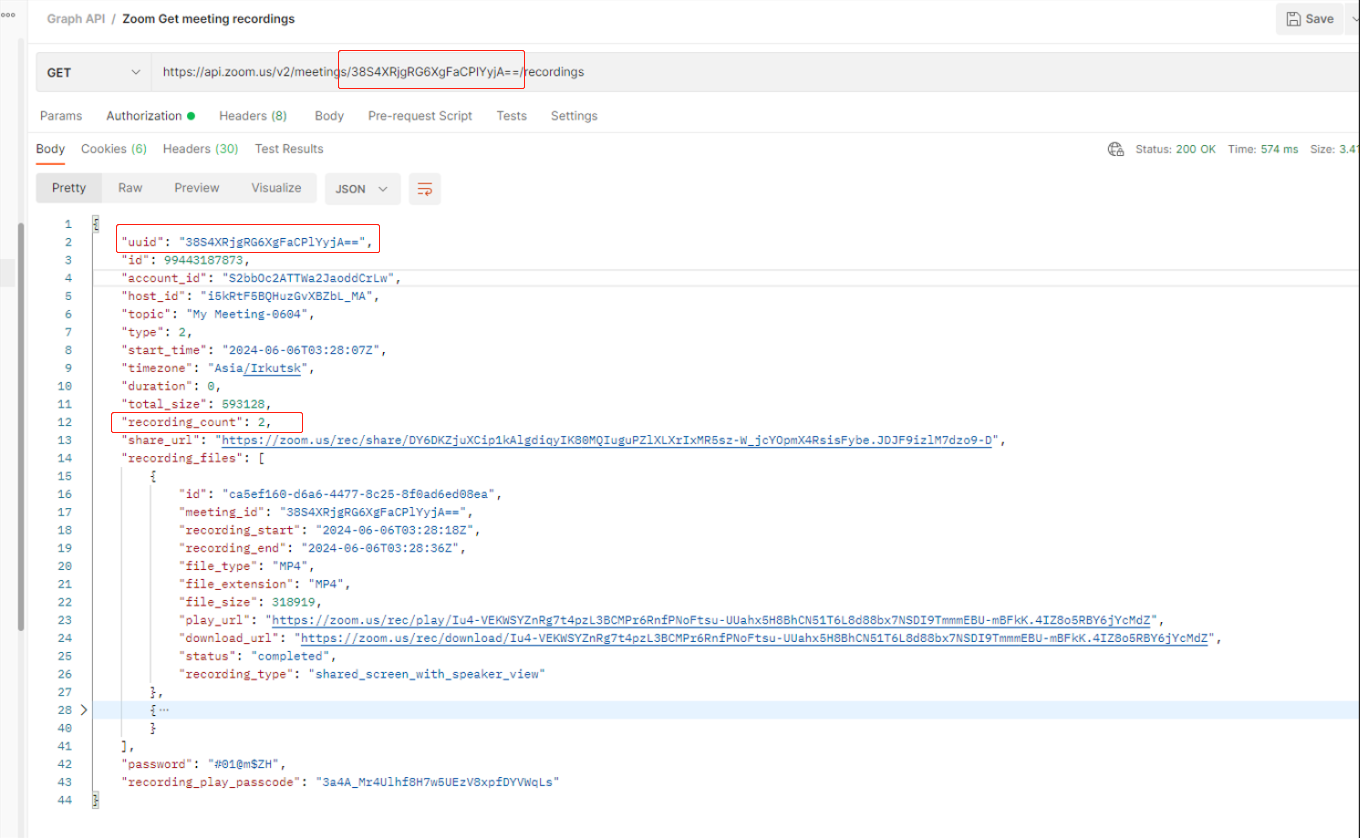Click the "recording_start" line
The image size is (1360, 838).
click(329, 530)
